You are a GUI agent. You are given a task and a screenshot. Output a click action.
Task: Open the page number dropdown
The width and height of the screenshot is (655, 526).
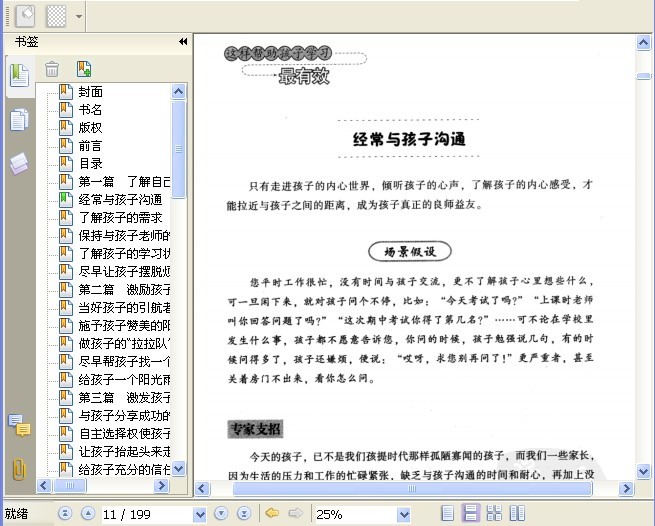pyautogui.click(x=200, y=514)
